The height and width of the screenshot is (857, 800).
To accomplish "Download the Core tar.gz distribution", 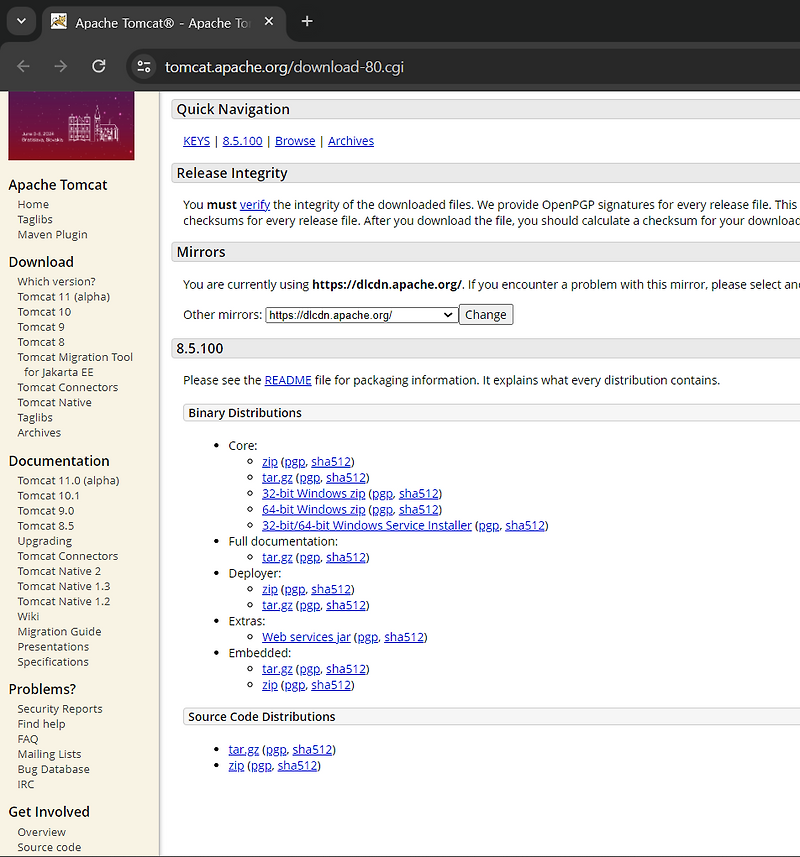I will pyautogui.click(x=277, y=478).
